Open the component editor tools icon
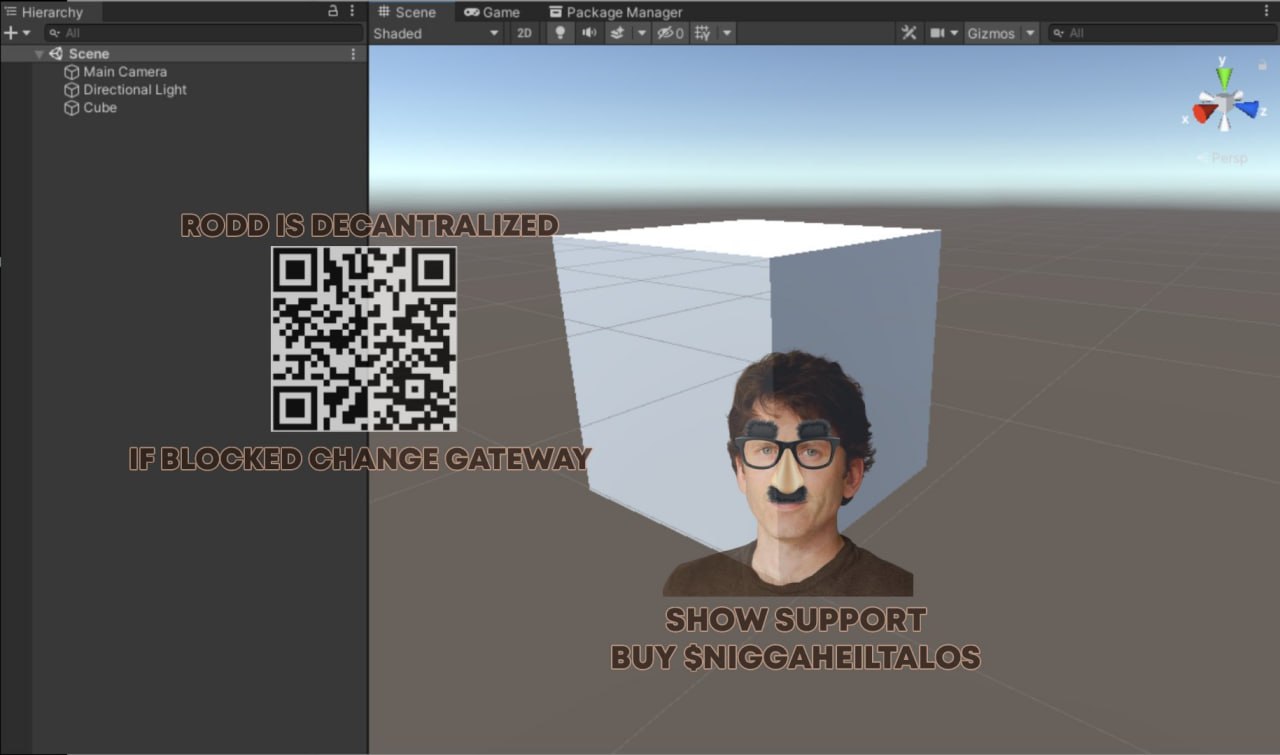Image resolution: width=1280 pixels, height=755 pixels. 909,33
